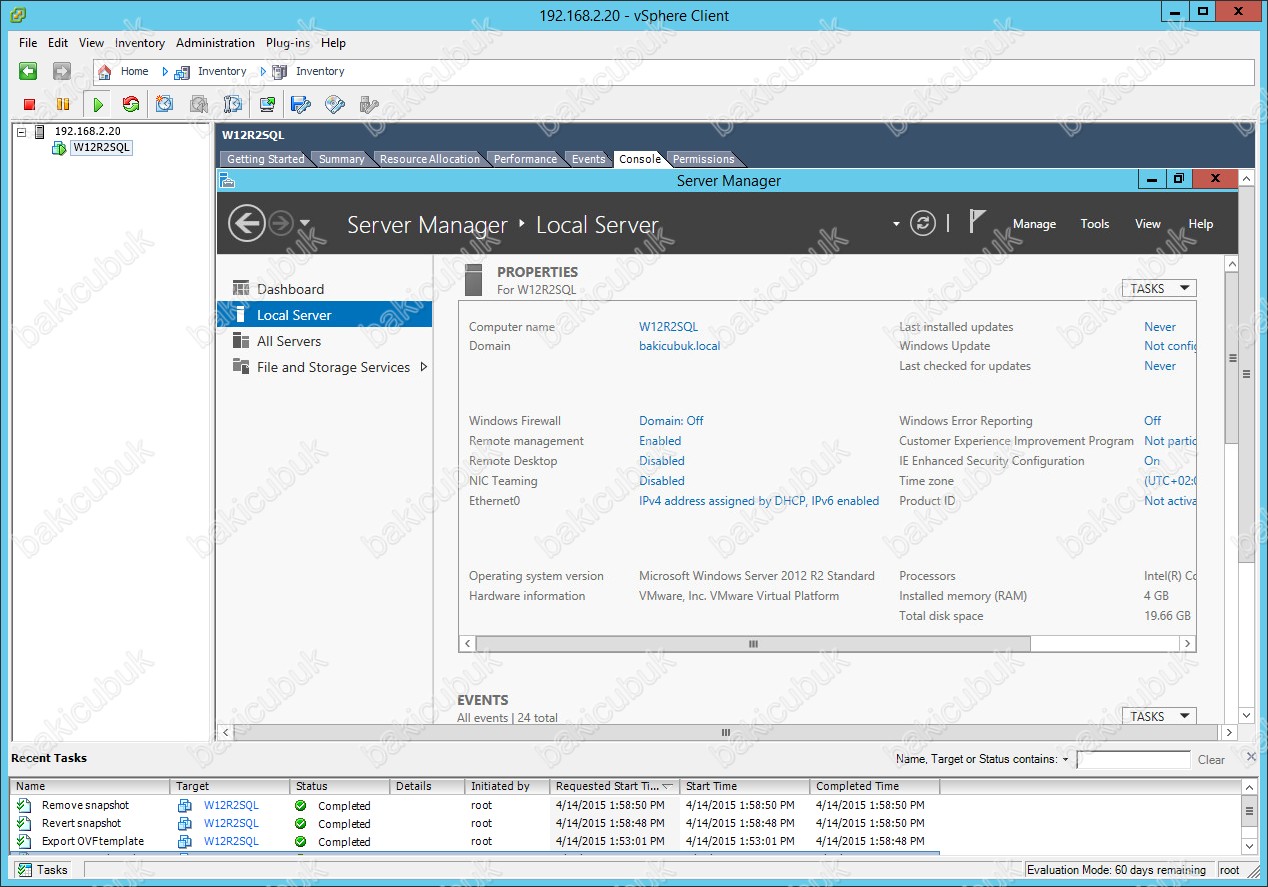
Task: Select Dashboard in Server Manager sidebar
Action: coord(290,289)
